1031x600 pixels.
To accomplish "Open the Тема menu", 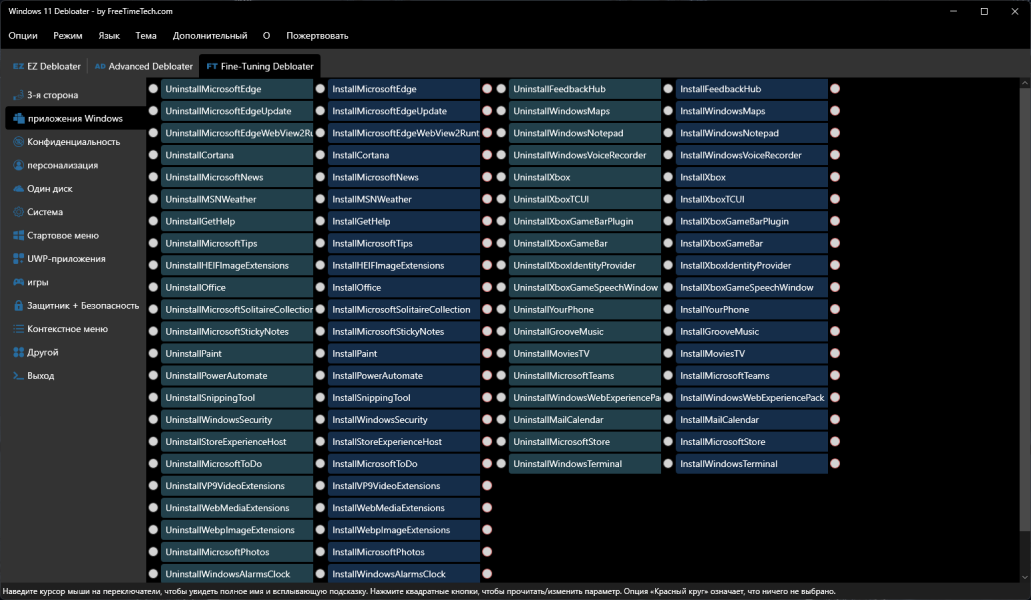I will [x=146, y=35].
